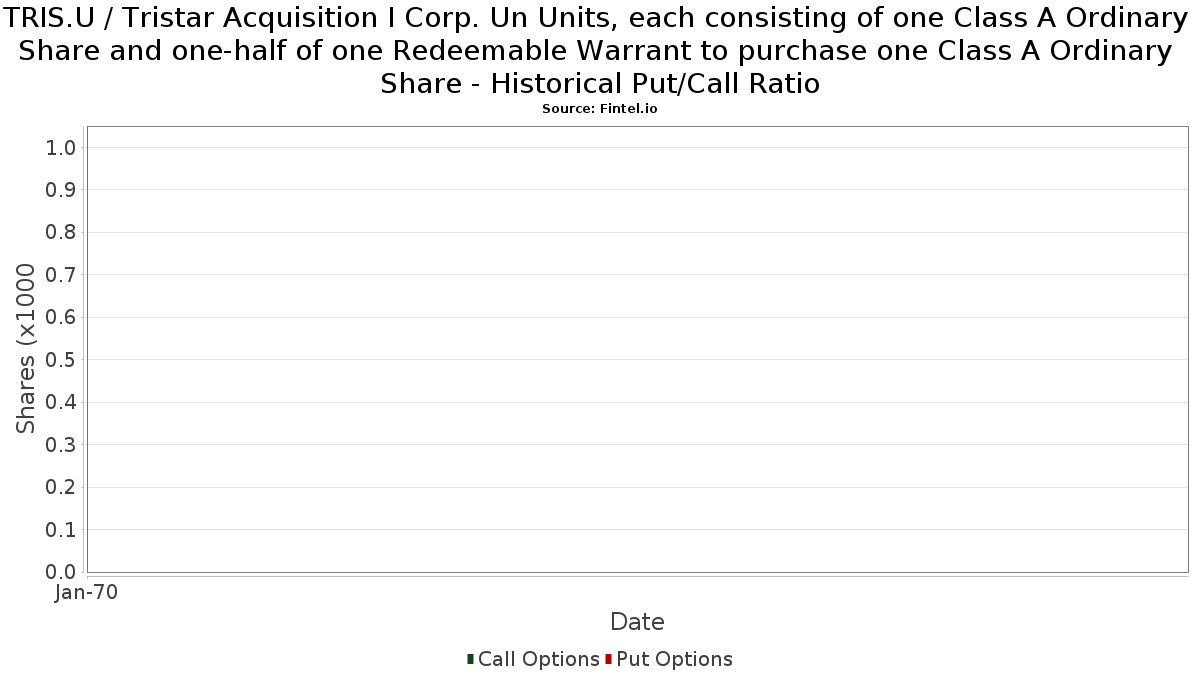Image resolution: width=1200 pixels, height=675 pixels.
Task: Click the Shares (x1000 axis title
Action: (27, 349)
